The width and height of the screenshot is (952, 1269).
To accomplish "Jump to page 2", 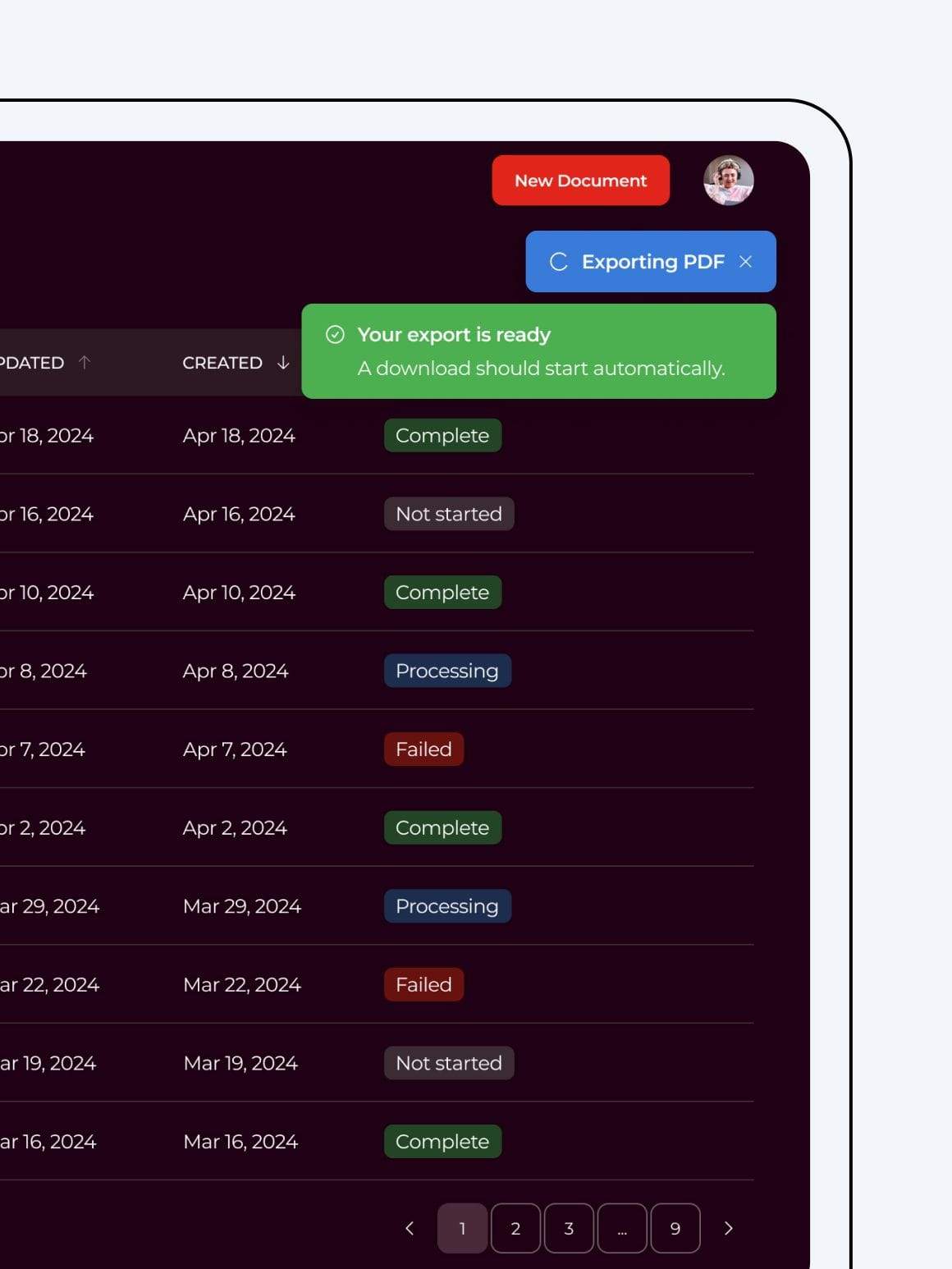I will tap(515, 1228).
